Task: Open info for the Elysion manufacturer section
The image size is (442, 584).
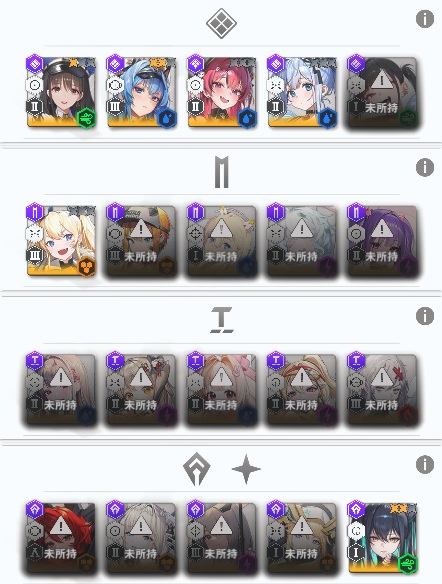Action: (424, 19)
